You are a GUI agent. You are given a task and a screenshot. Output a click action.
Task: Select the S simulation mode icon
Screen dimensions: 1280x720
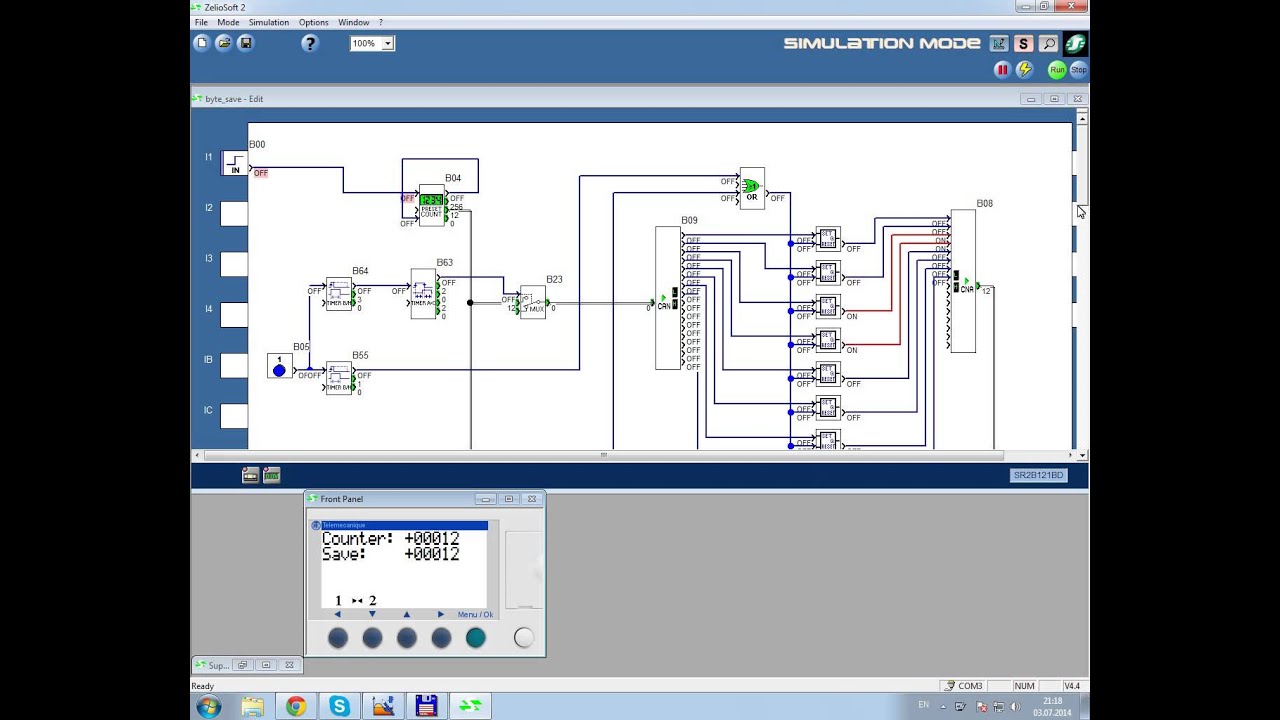coord(1023,43)
